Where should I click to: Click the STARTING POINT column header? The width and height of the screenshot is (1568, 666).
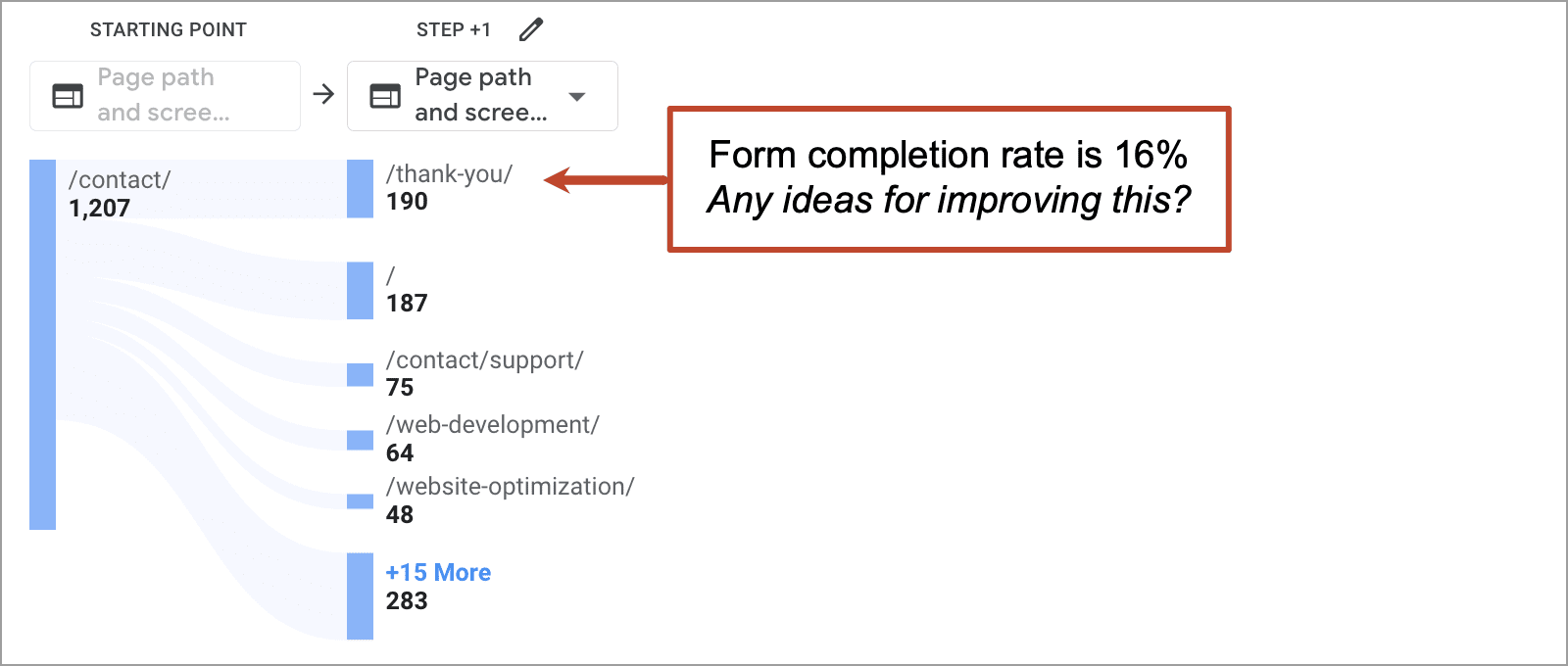click(x=169, y=28)
